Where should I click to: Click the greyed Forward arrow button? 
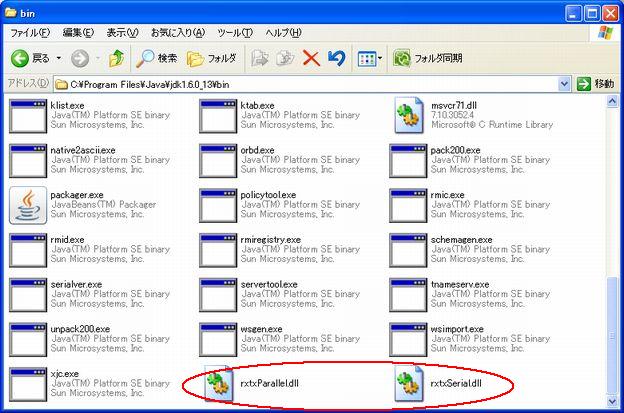coord(80,59)
